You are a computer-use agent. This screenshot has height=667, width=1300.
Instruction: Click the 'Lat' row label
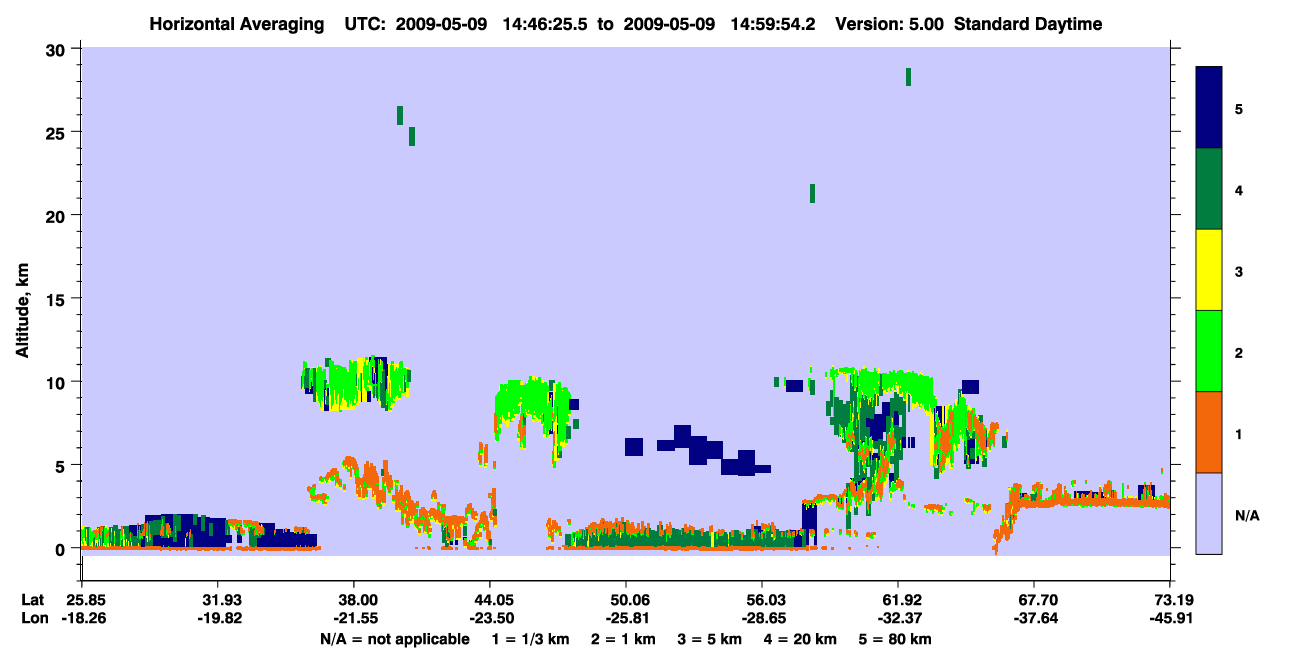tap(33, 600)
